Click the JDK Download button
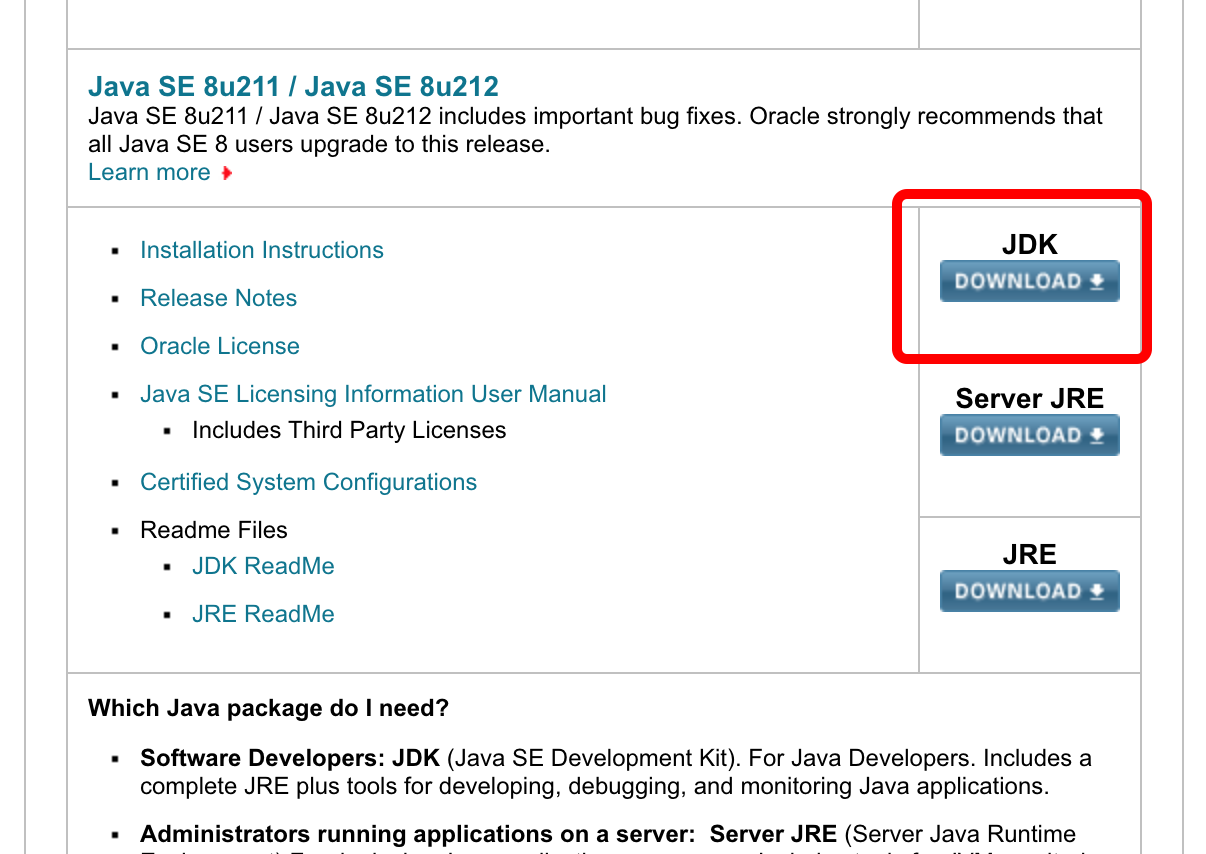Image resolution: width=1206 pixels, height=854 pixels. click(x=1029, y=281)
